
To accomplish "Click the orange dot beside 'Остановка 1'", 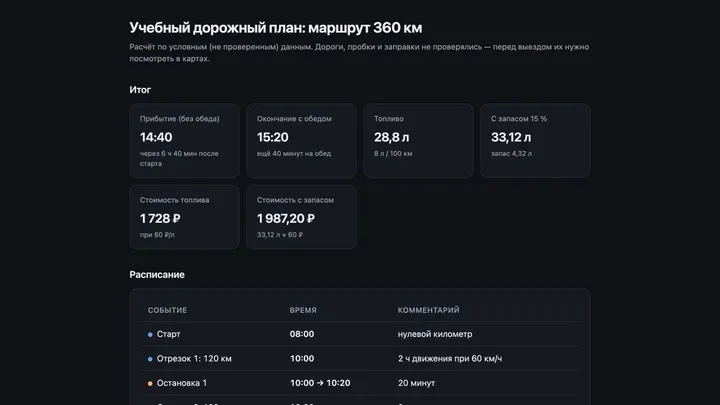I will 150,383.
